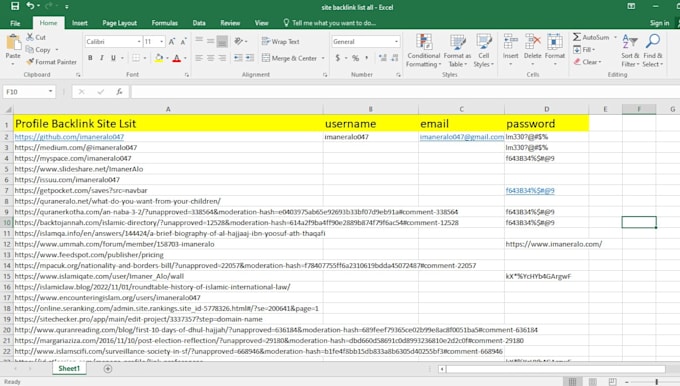The width and height of the screenshot is (680, 386).
Task: Click the horizontal scrollbar track
Action: pos(556,369)
